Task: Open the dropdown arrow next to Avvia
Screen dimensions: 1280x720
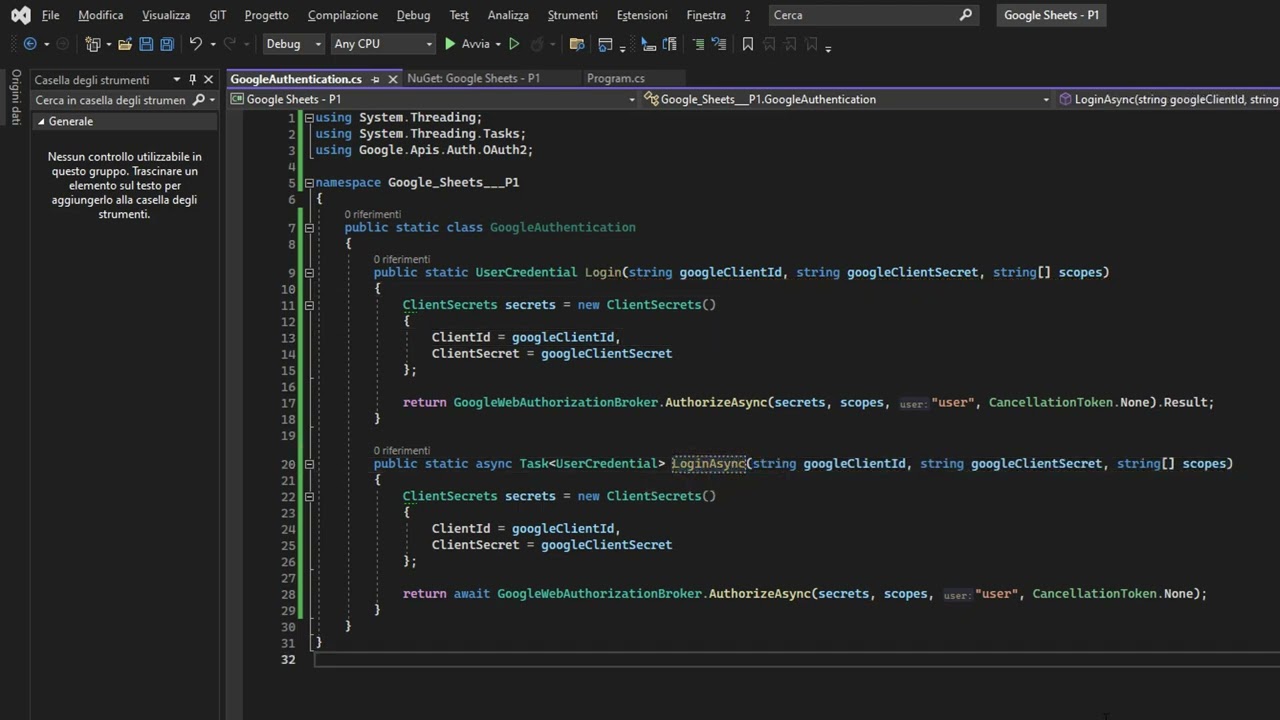Action: (497, 44)
